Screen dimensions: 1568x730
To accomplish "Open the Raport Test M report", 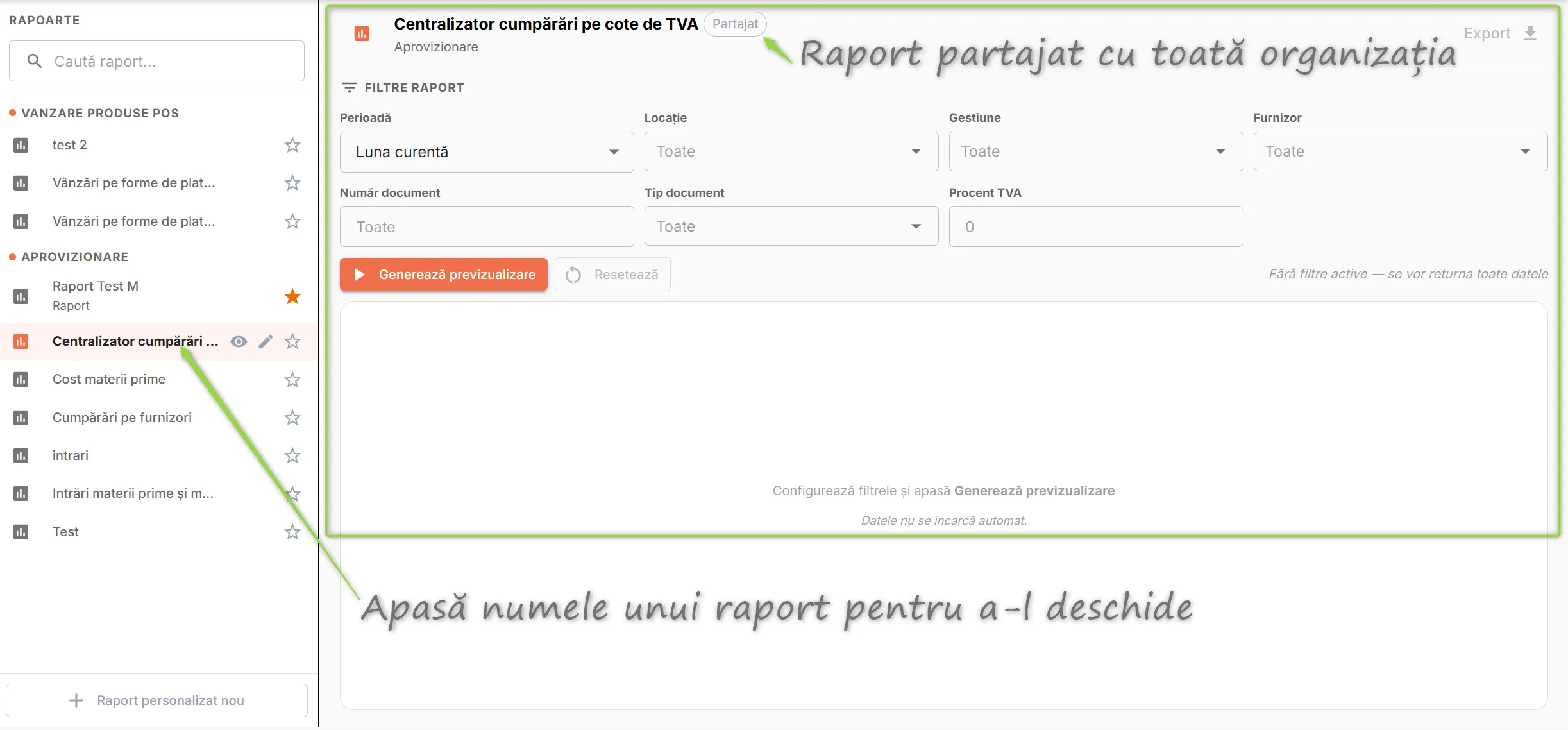I will pyautogui.click(x=96, y=286).
